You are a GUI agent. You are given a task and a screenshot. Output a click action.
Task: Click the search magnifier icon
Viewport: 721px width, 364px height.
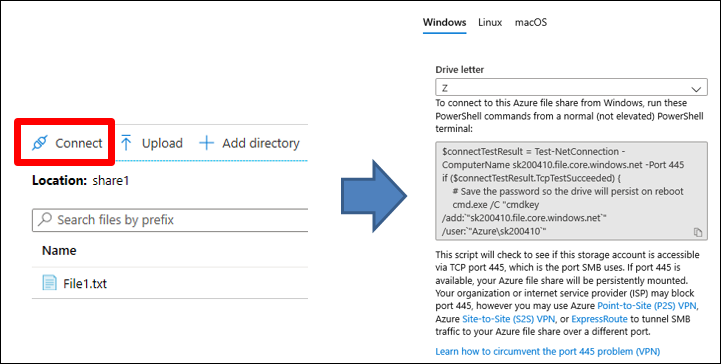click(x=45, y=219)
